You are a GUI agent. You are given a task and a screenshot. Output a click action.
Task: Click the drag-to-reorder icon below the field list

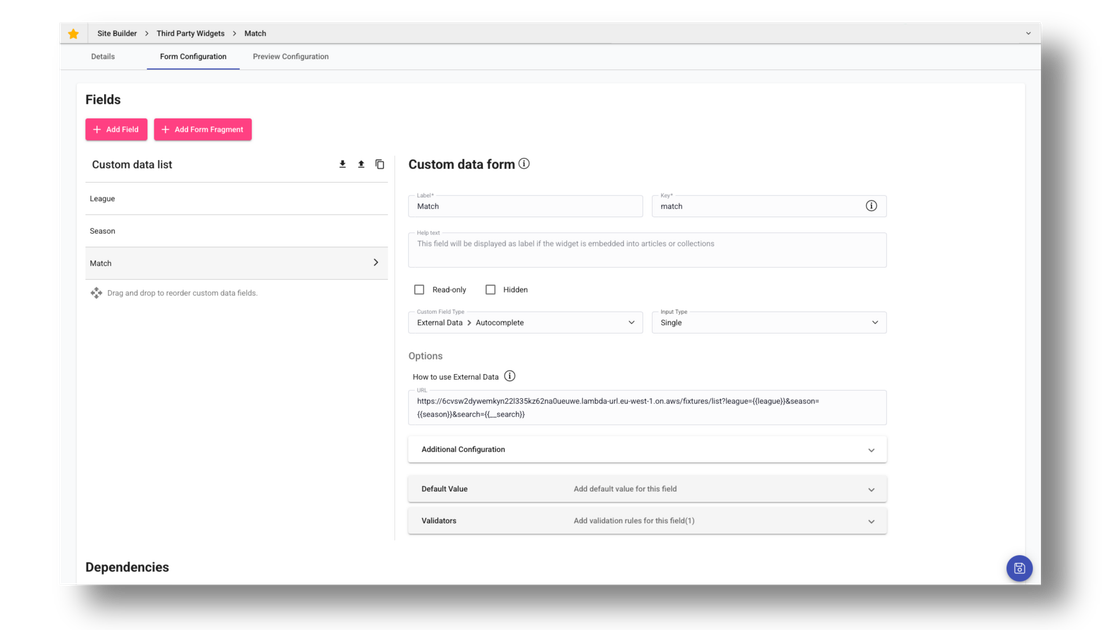click(96, 292)
